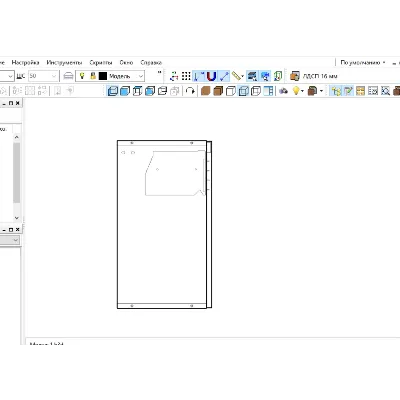Select the white hidden-line cube mode
400x400 pixels.
(x=231, y=91)
